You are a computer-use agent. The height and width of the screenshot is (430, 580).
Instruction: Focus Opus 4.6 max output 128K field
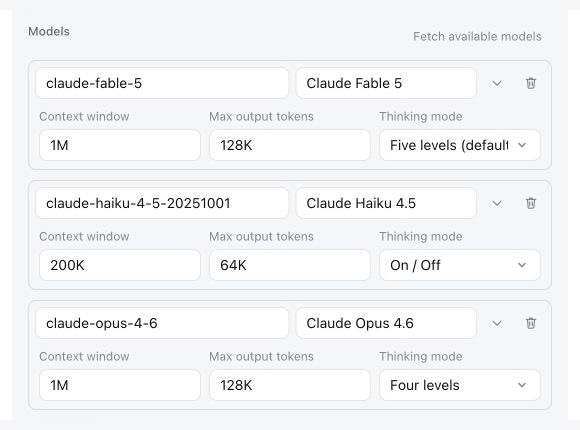click(x=290, y=385)
